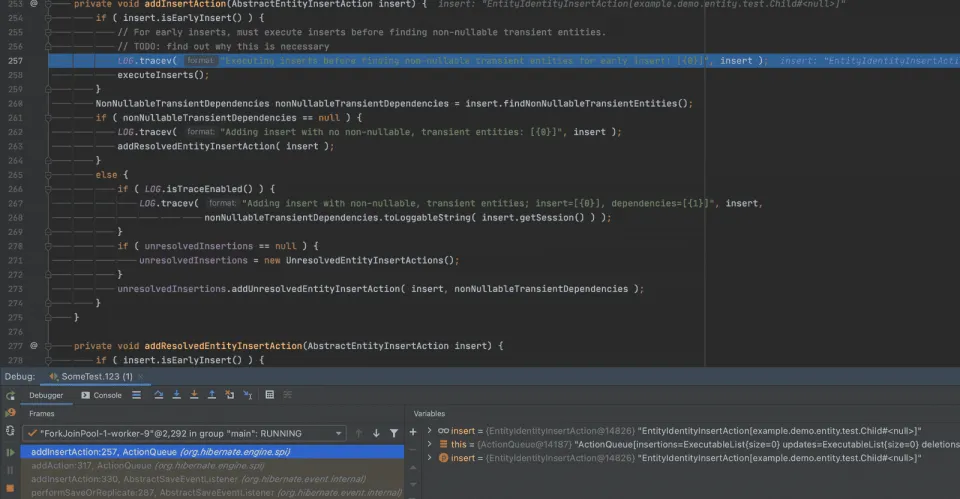
Task: Click the Drop Frame icon
Action: [230, 395]
